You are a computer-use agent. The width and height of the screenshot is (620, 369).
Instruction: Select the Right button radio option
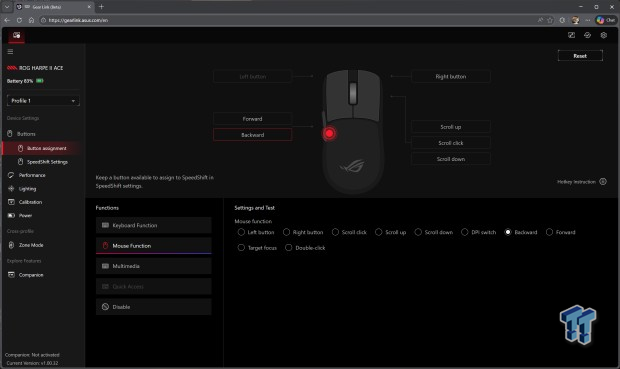point(286,232)
